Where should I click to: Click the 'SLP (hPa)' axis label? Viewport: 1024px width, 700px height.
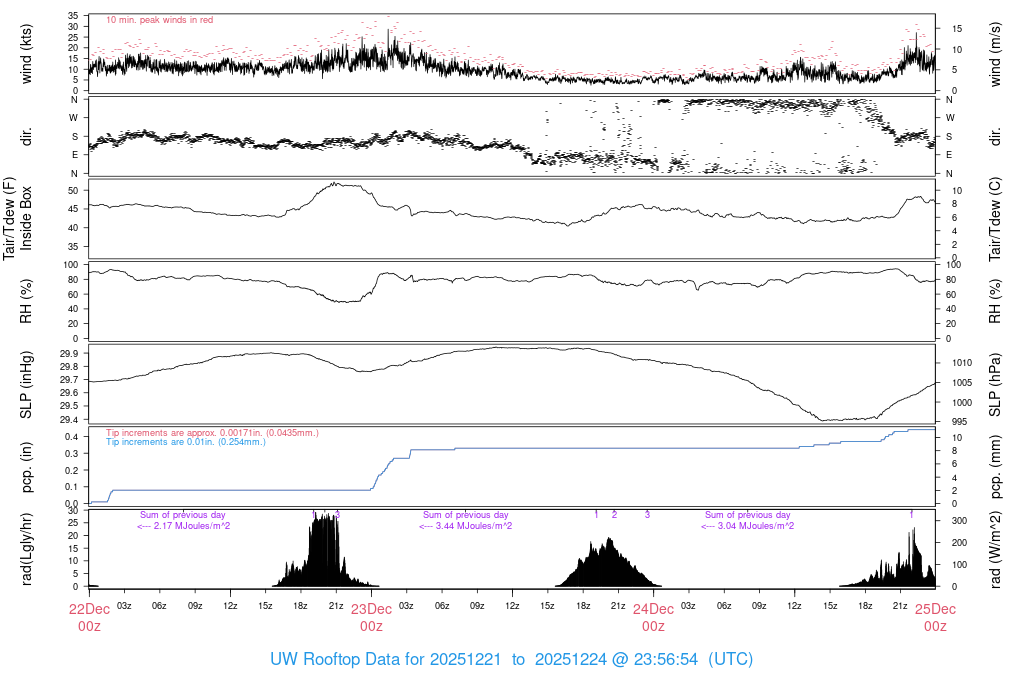pyautogui.click(x=995, y=385)
